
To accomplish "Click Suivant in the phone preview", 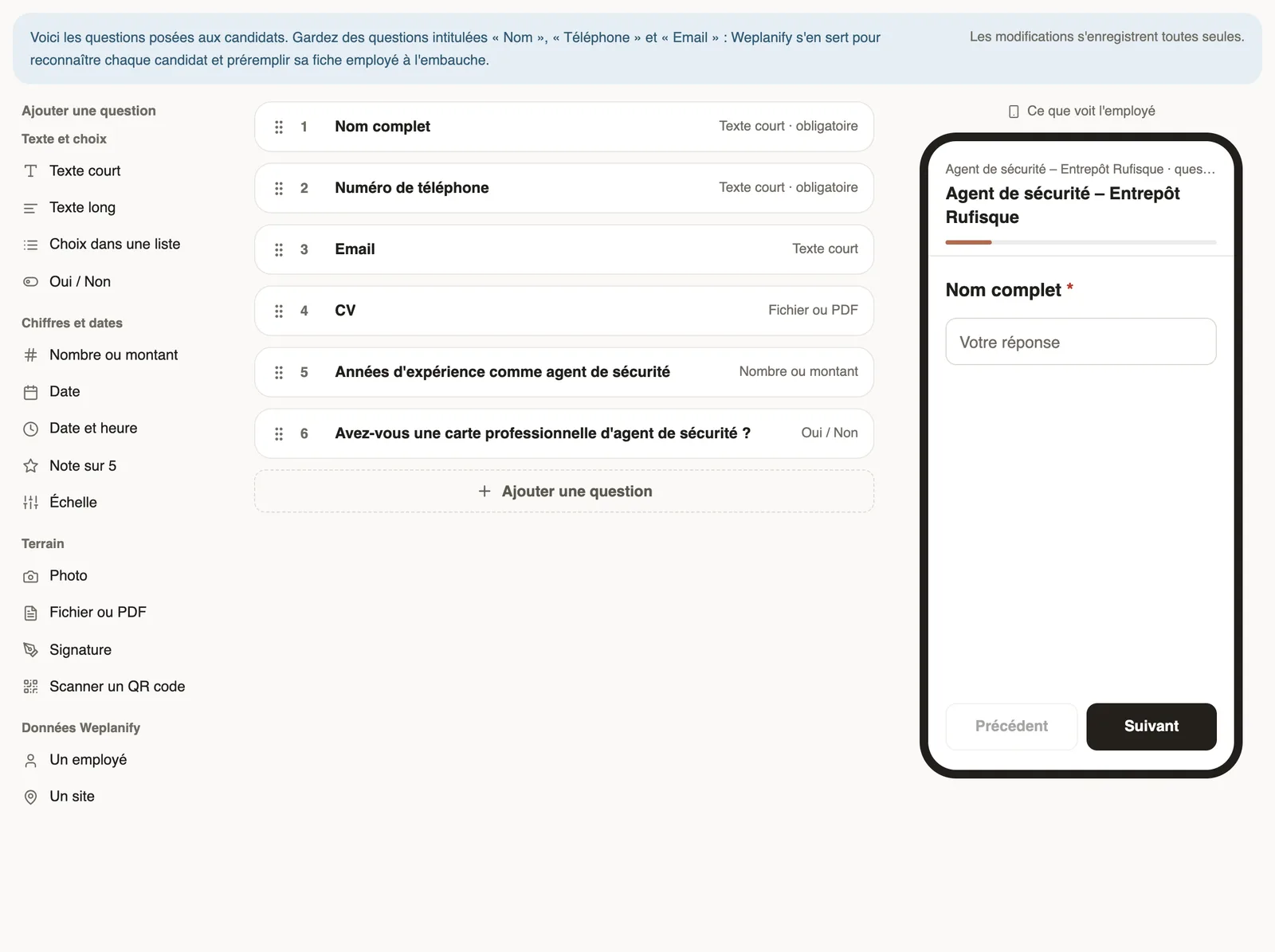I will pos(1151,726).
